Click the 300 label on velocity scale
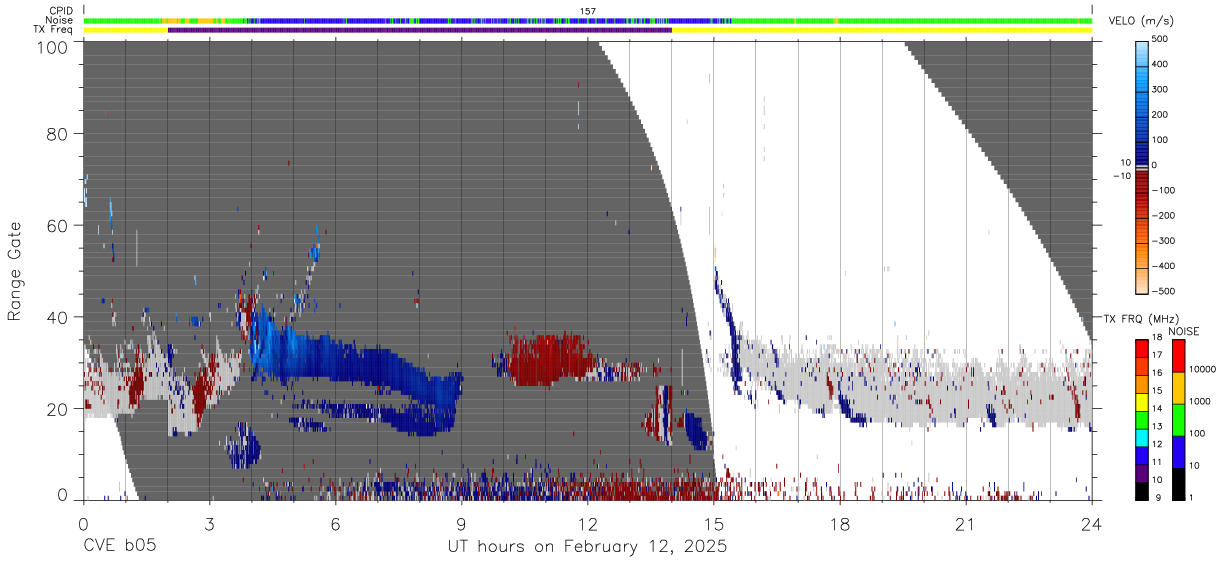This screenshot has height=567, width=1228. click(1159, 89)
